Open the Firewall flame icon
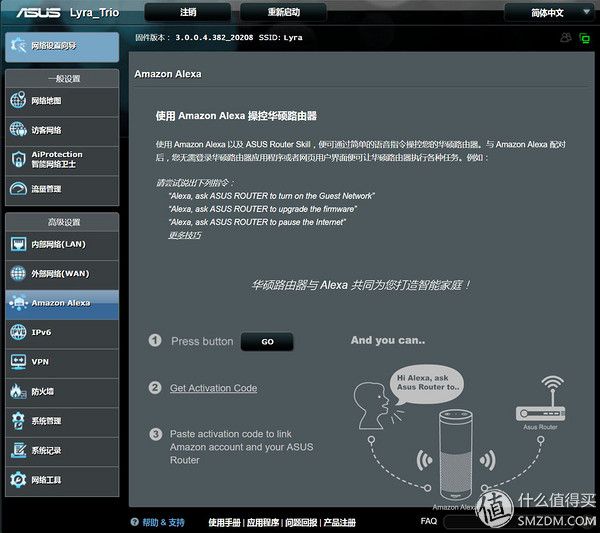 click(18, 391)
